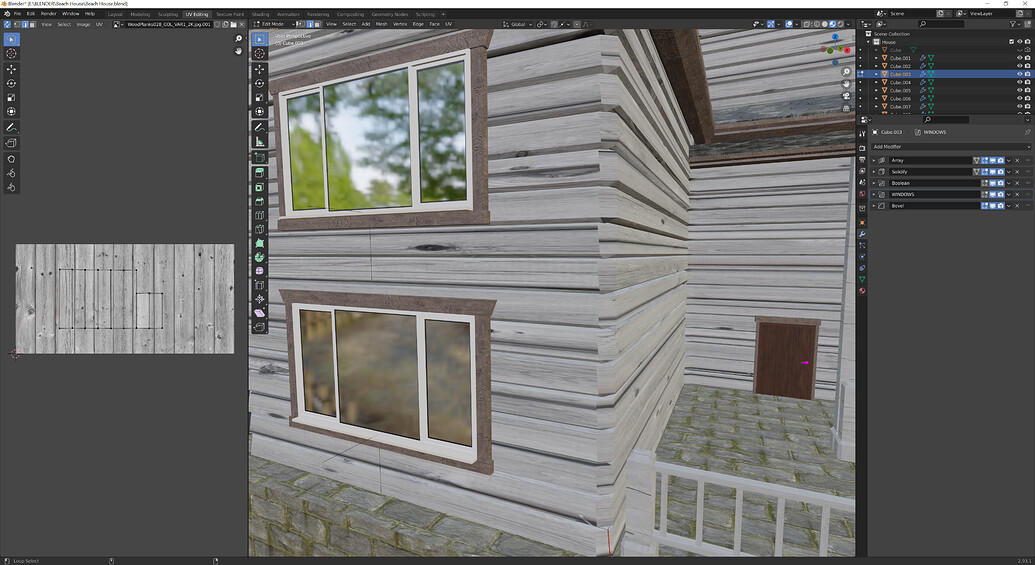Switch to the Geometry Nodes workspace tab
Image resolution: width=1035 pixels, height=565 pixels.
(x=389, y=14)
